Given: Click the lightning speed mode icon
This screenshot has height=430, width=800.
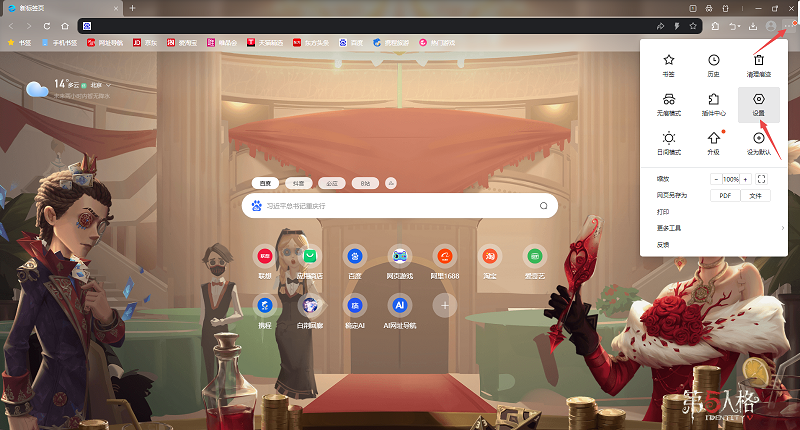Looking at the screenshot, I should (x=677, y=26).
